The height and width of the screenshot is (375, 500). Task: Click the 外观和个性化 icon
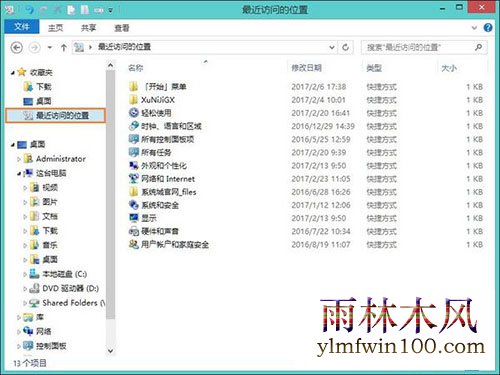pyautogui.click(x=133, y=165)
